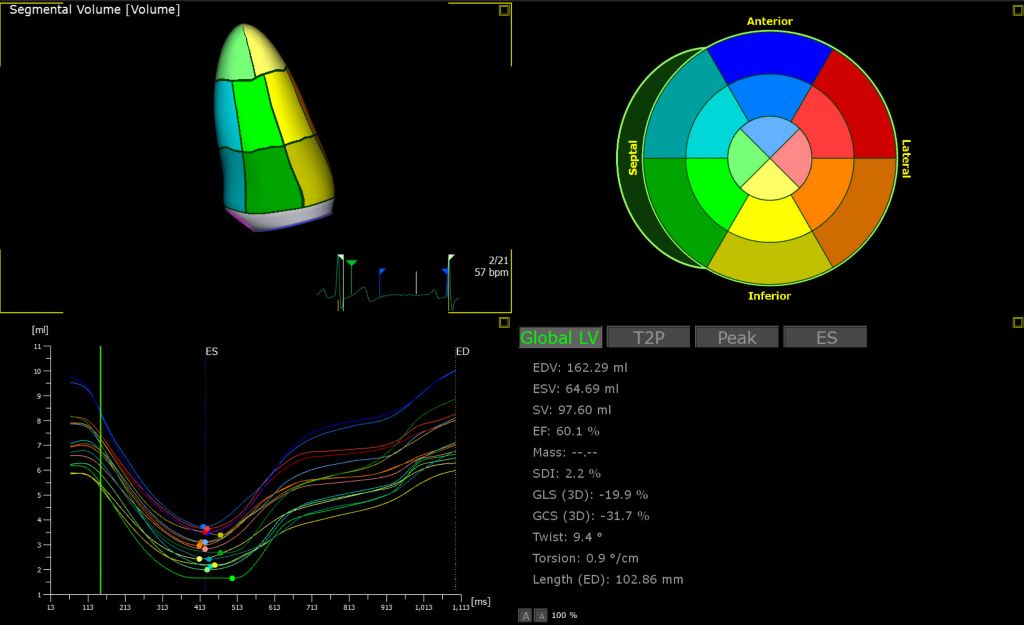Click the larger font A icon
Viewport: 1024px width, 625px height.
click(525, 615)
